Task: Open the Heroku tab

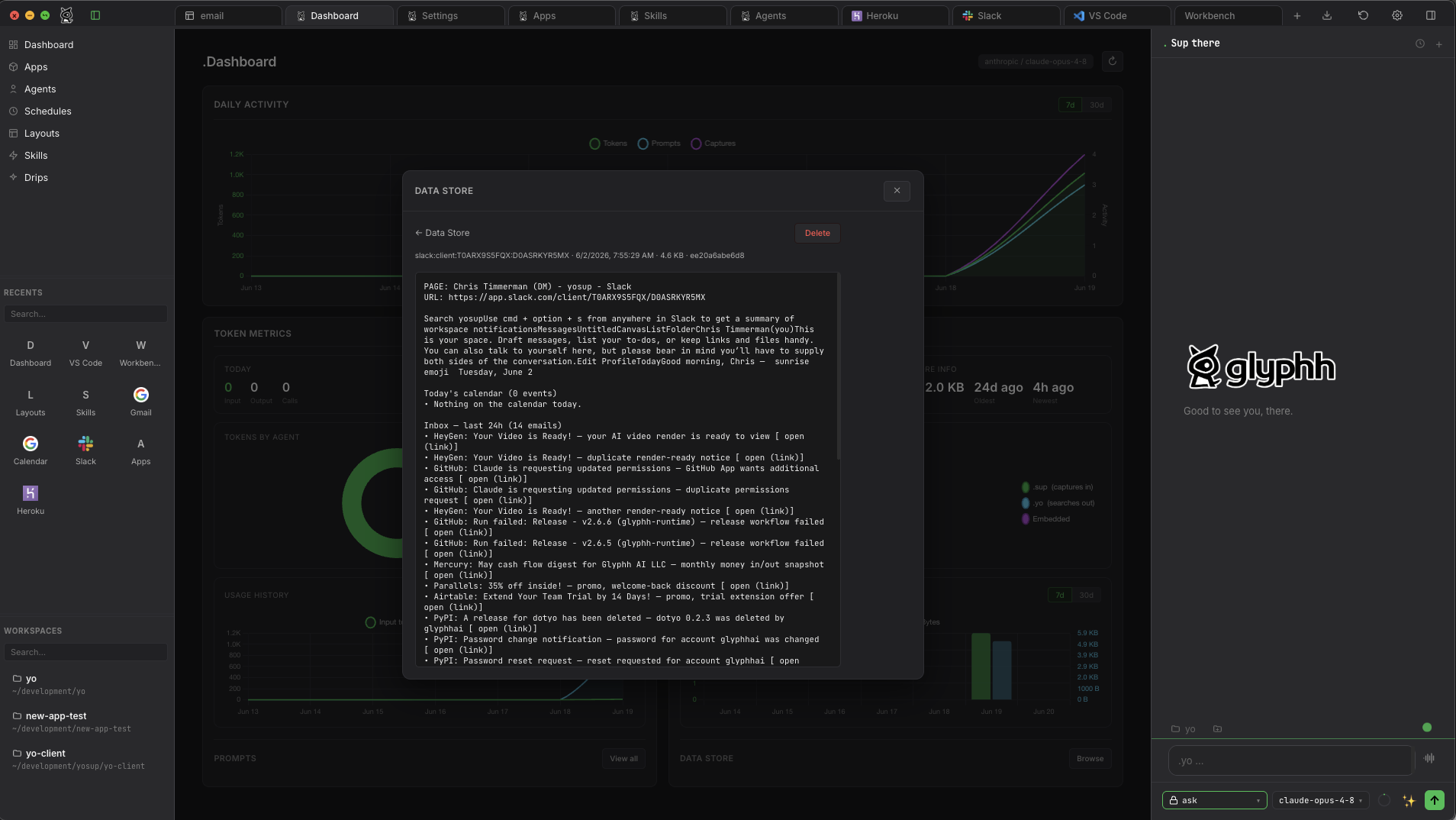Action: (894, 16)
